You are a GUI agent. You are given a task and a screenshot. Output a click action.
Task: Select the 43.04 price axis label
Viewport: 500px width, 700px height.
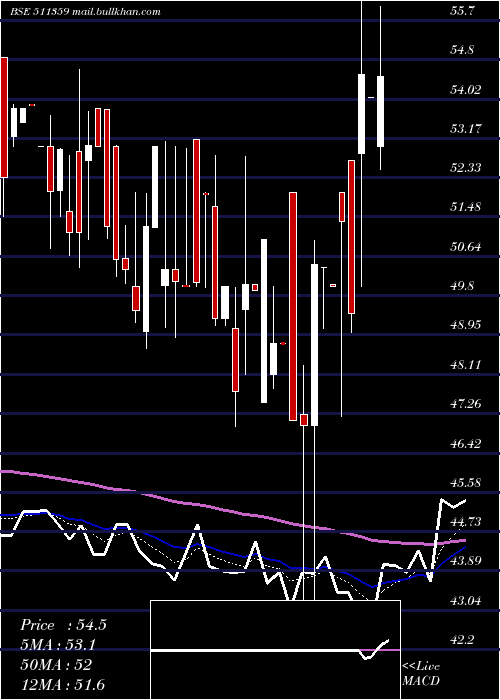coord(466,600)
